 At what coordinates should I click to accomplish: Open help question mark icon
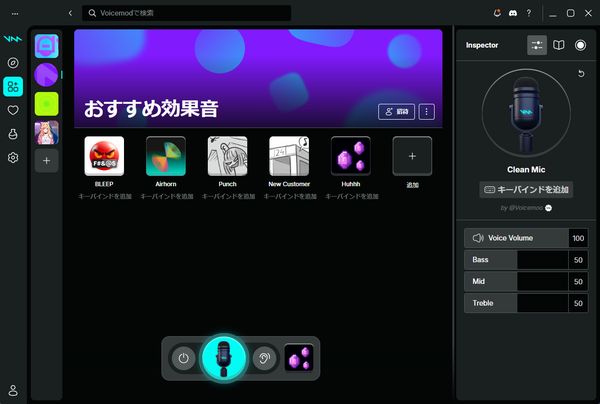click(529, 13)
